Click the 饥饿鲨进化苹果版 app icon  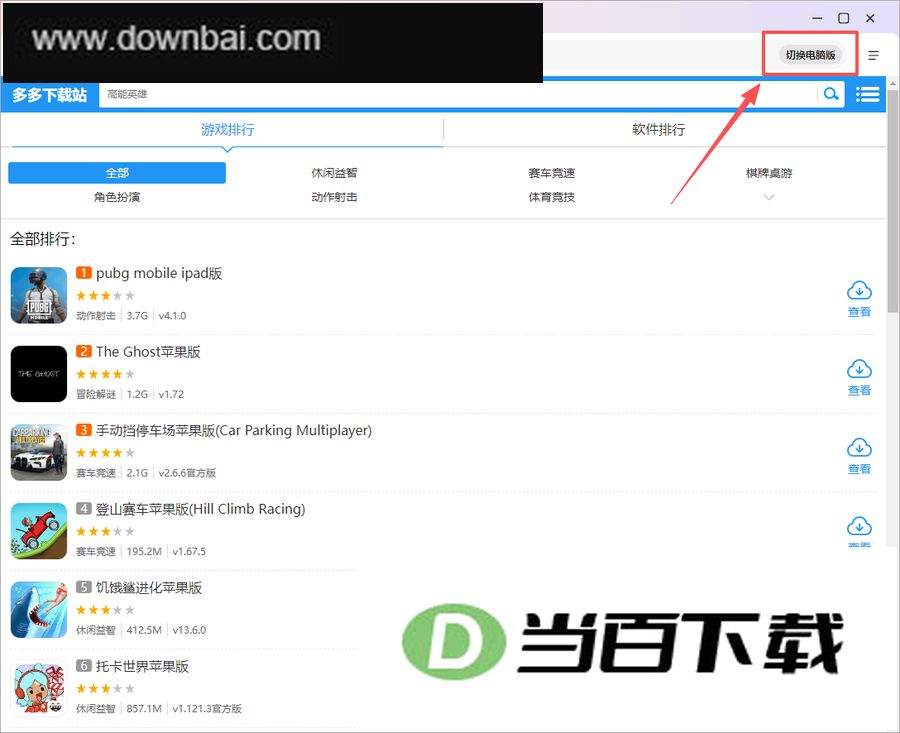39,610
